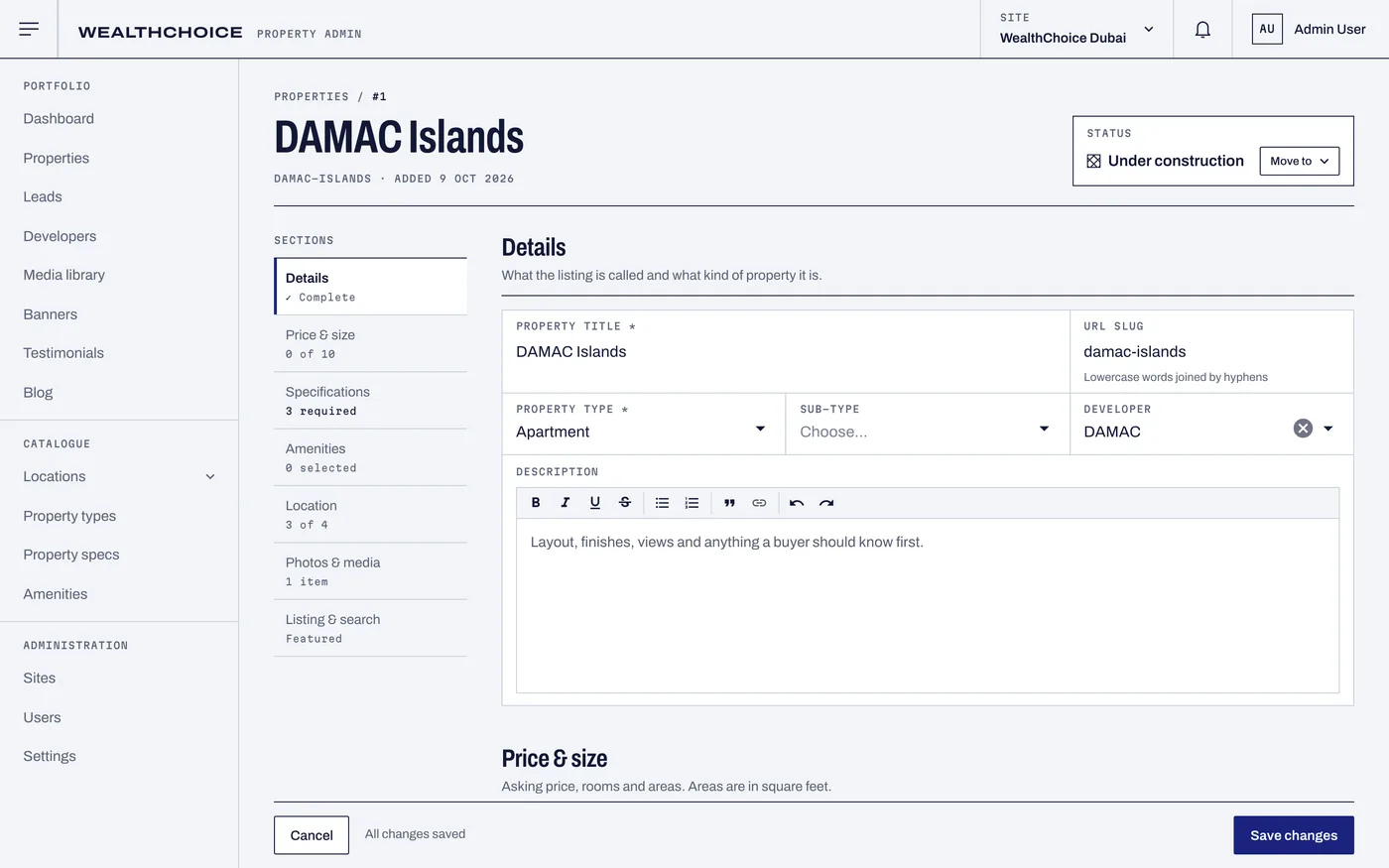Image resolution: width=1389 pixels, height=868 pixels.
Task: Insert a block quote
Action: [x=729, y=503]
